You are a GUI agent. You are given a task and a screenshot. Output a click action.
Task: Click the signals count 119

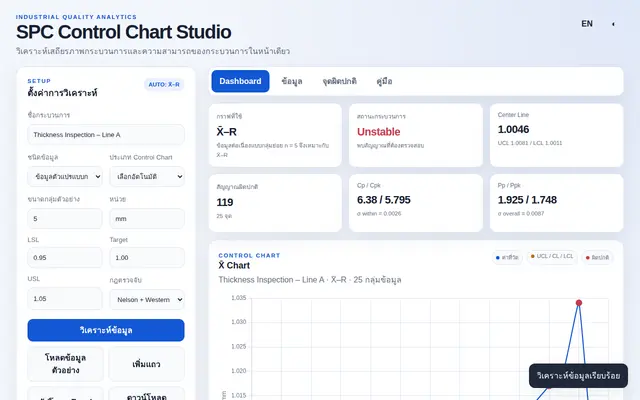click(224, 202)
